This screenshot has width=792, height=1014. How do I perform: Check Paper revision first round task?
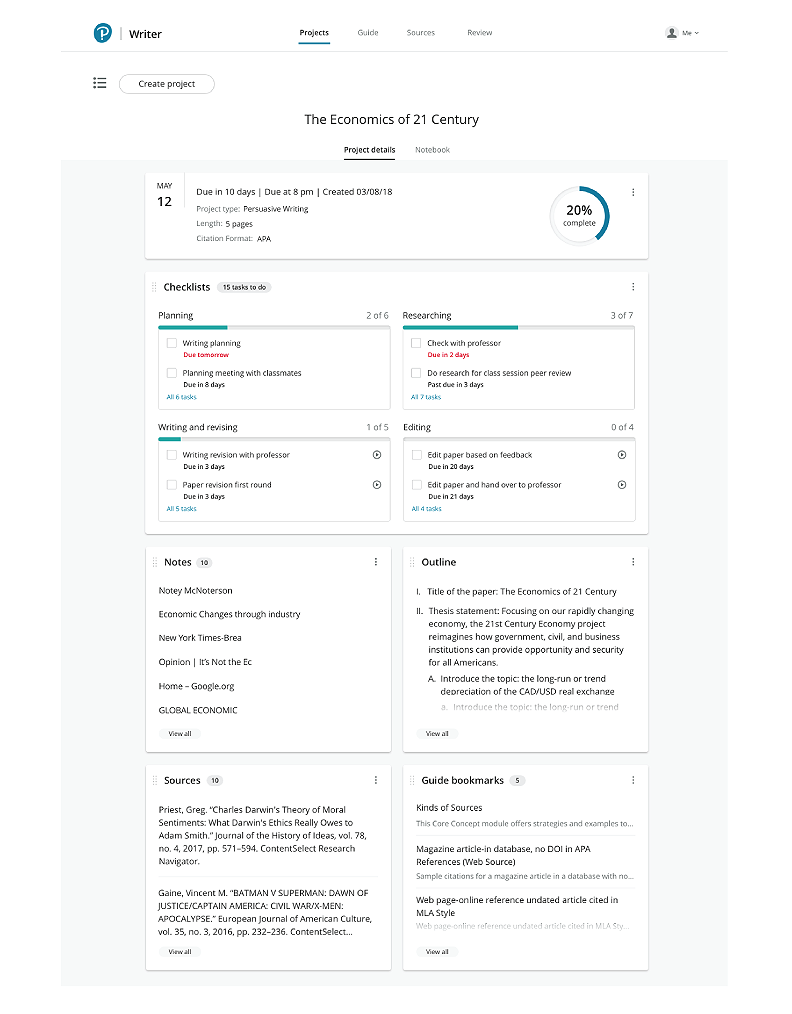click(x=172, y=485)
